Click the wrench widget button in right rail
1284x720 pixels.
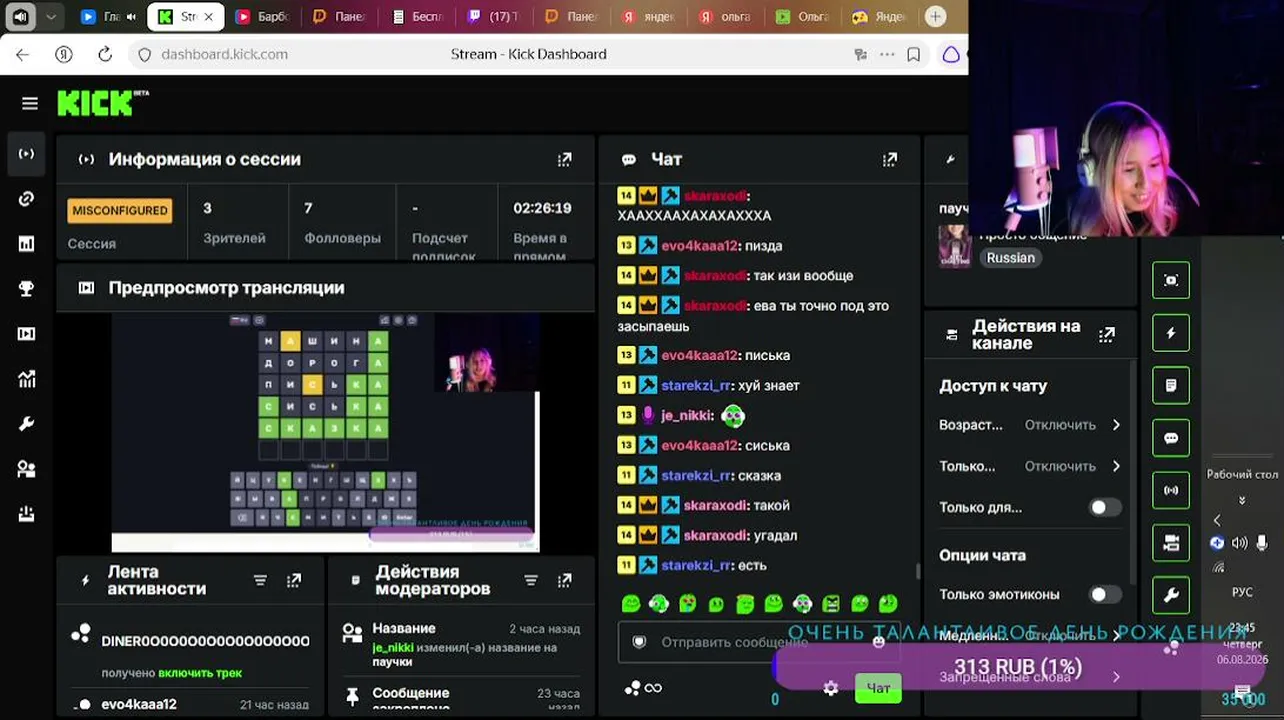click(x=1171, y=595)
